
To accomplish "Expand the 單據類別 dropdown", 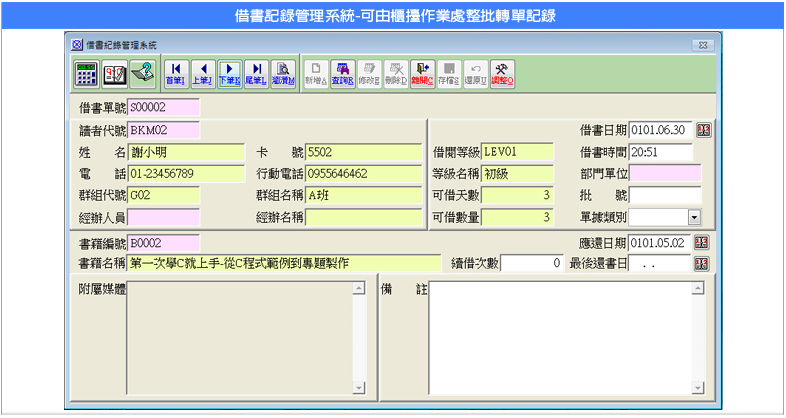I will pyautogui.click(x=694, y=216).
